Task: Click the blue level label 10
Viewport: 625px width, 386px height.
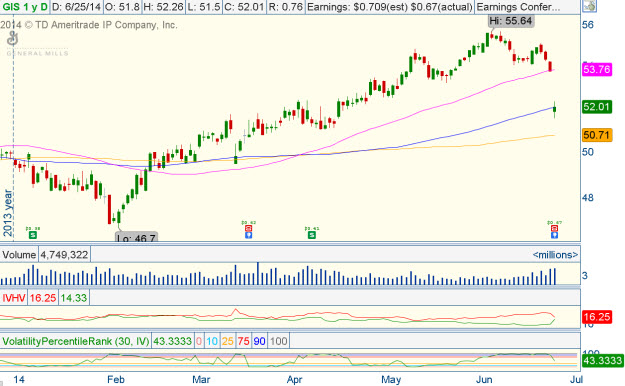Action: (x=212, y=341)
